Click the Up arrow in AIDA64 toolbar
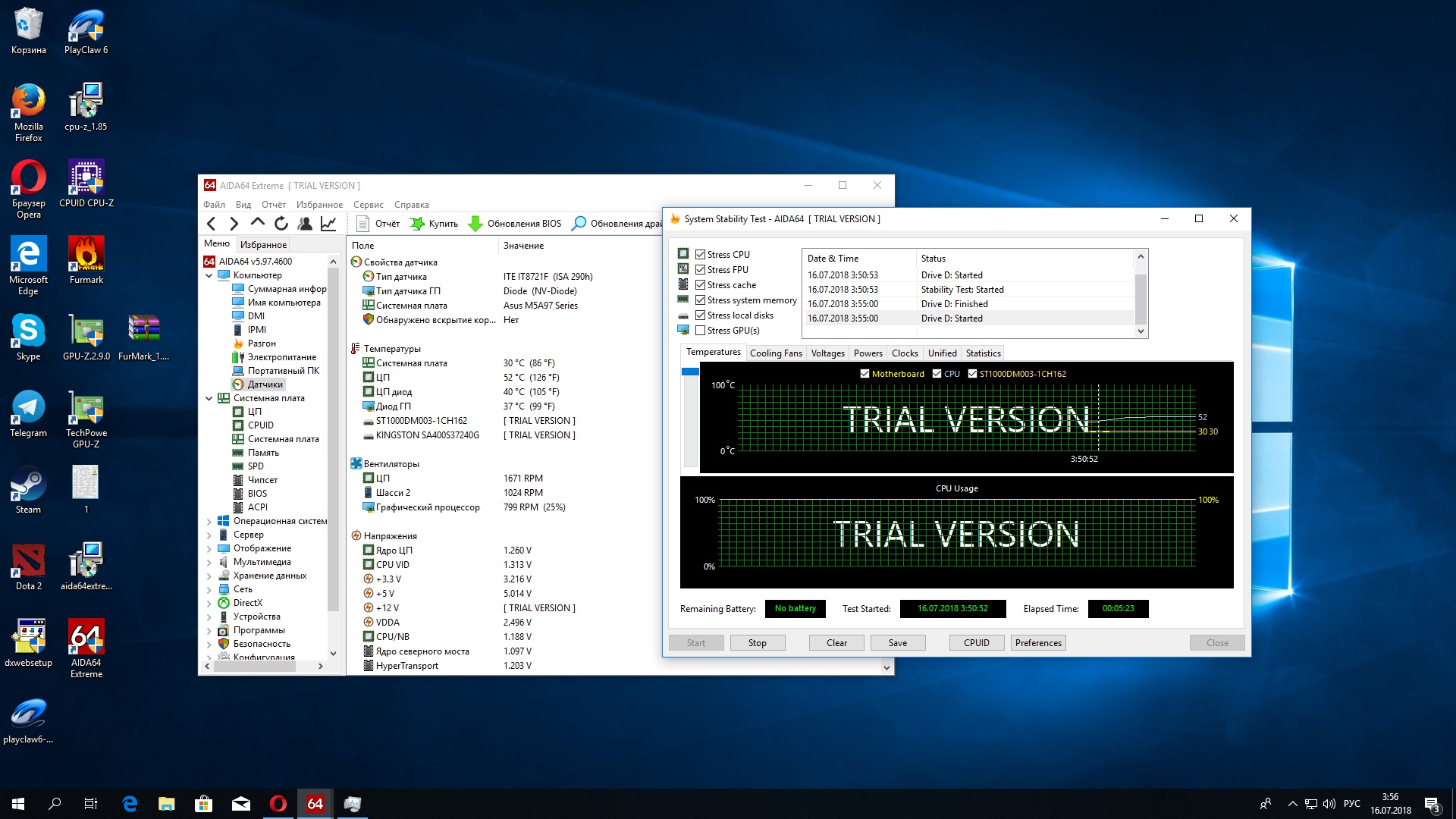Image resolution: width=1456 pixels, height=819 pixels. [x=258, y=223]
